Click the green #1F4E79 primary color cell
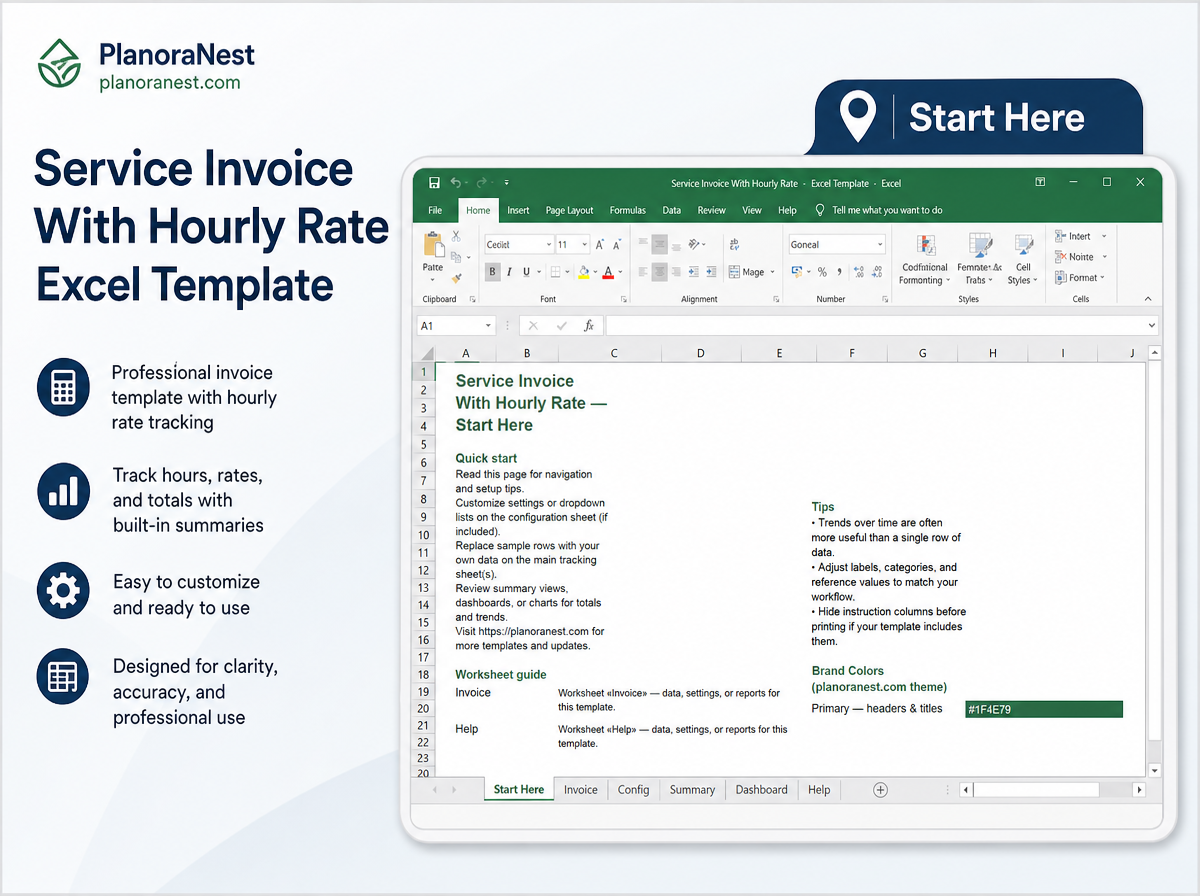Image resolution: width=1200 pixels, height=896 pixels. [1043, 709]
